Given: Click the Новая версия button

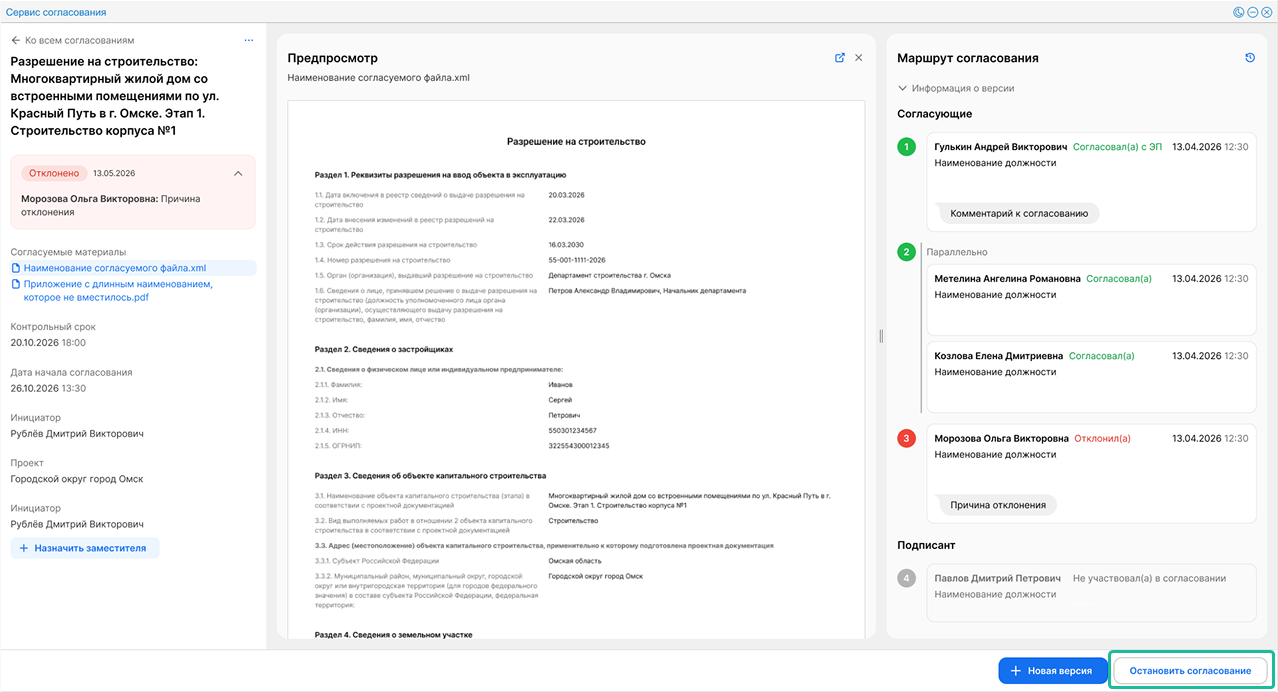Looking at the screenshot, I should (x=1052, y=670).
